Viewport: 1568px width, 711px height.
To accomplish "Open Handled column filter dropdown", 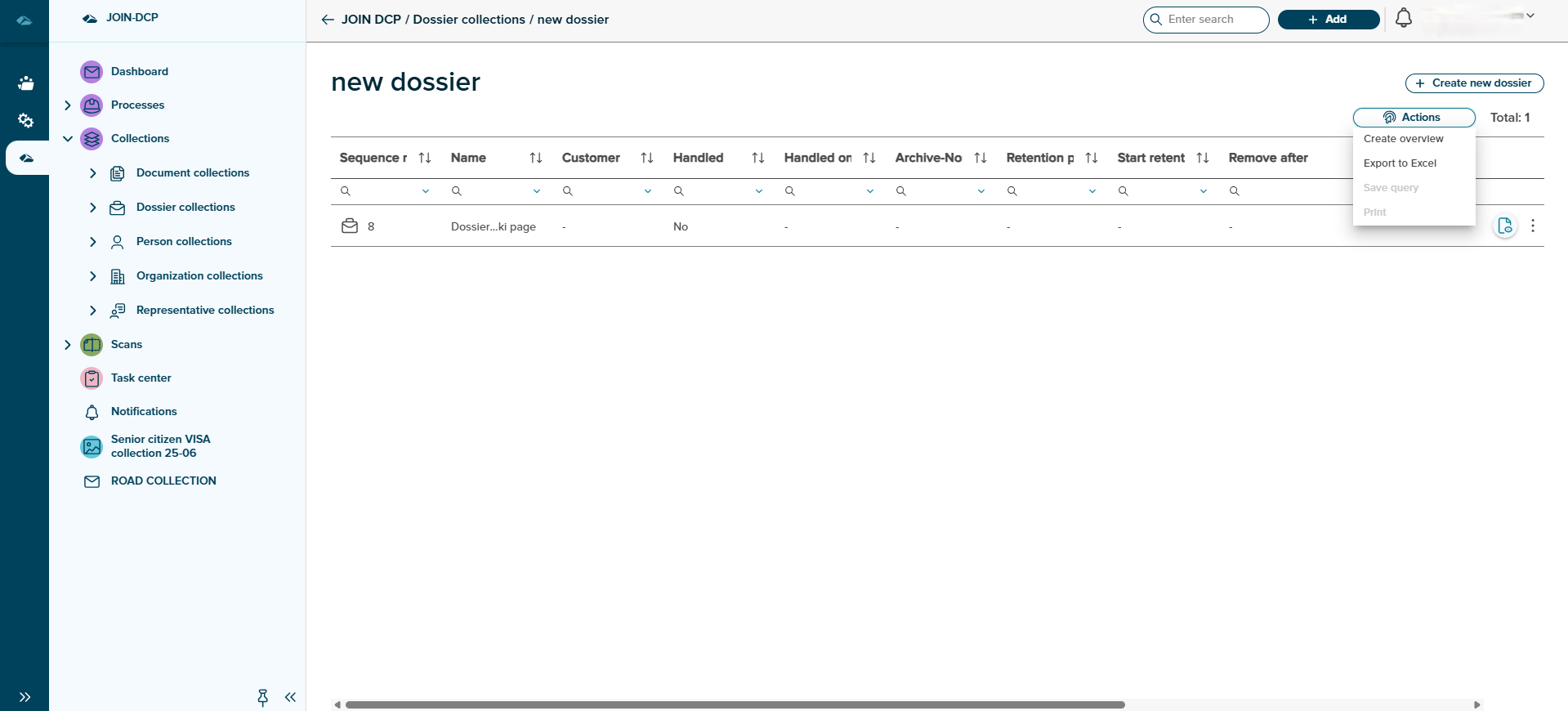I will coord(759,191).
